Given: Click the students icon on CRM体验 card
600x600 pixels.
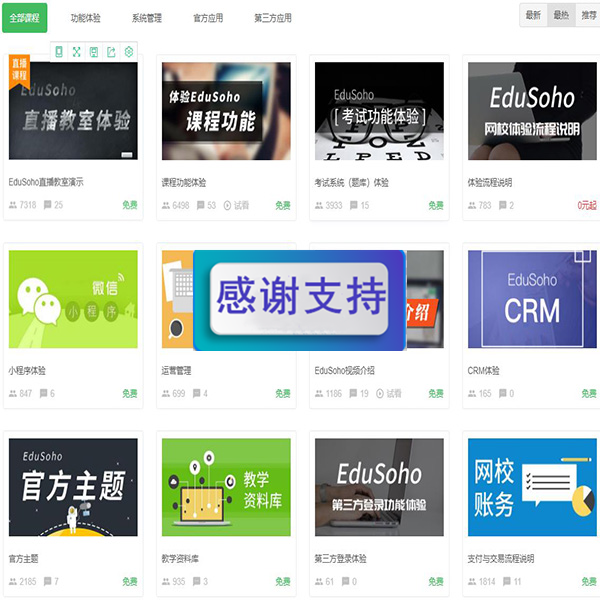Looking at the screenshot, I should pyautogui.click(x=472, y=394).
